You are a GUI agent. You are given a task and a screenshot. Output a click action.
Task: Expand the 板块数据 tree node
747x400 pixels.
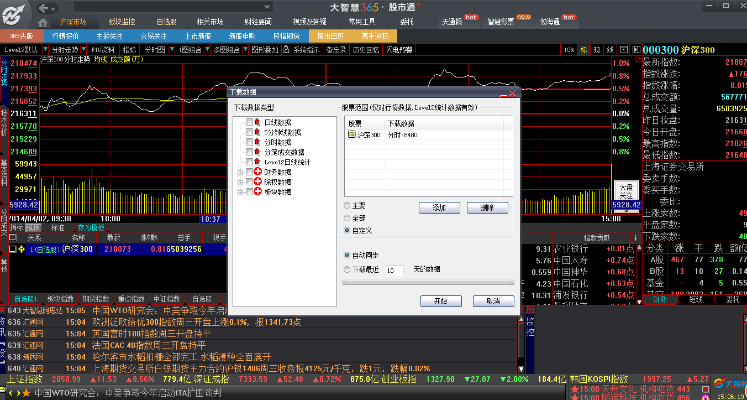coord(237,191)
